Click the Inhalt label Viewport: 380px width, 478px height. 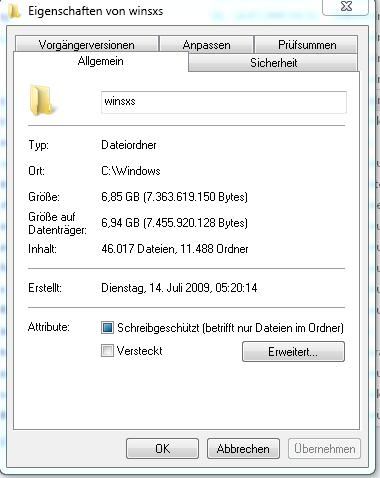(42, 249)
